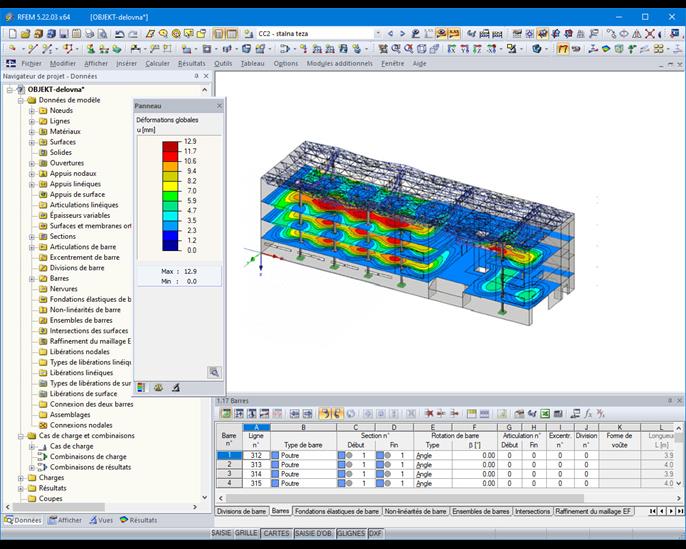Click the blue 3D rendering cube icon
This screenshot has width=686, height=549.
(537, 49)
